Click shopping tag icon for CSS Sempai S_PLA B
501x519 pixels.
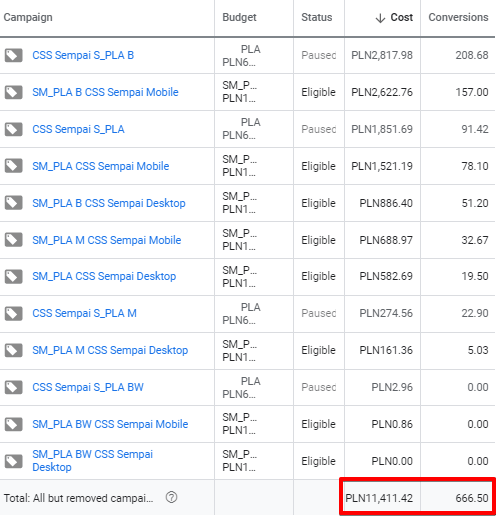pyautogui.click(x=14, y=55)
